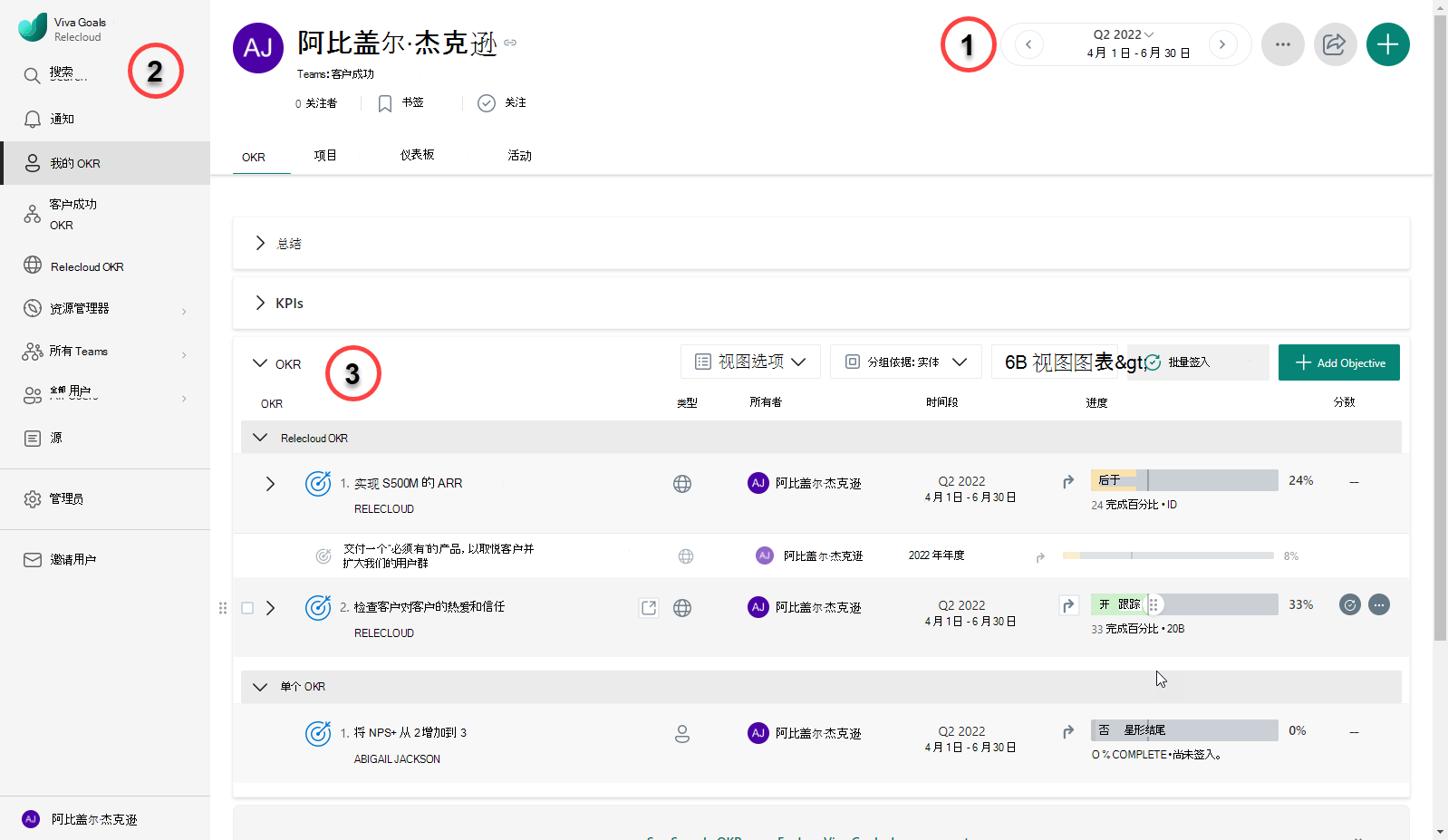This screenshot has height=840, width=1448.
Task: Open 管理员 settings gear
Action: [x=33, y=499]
